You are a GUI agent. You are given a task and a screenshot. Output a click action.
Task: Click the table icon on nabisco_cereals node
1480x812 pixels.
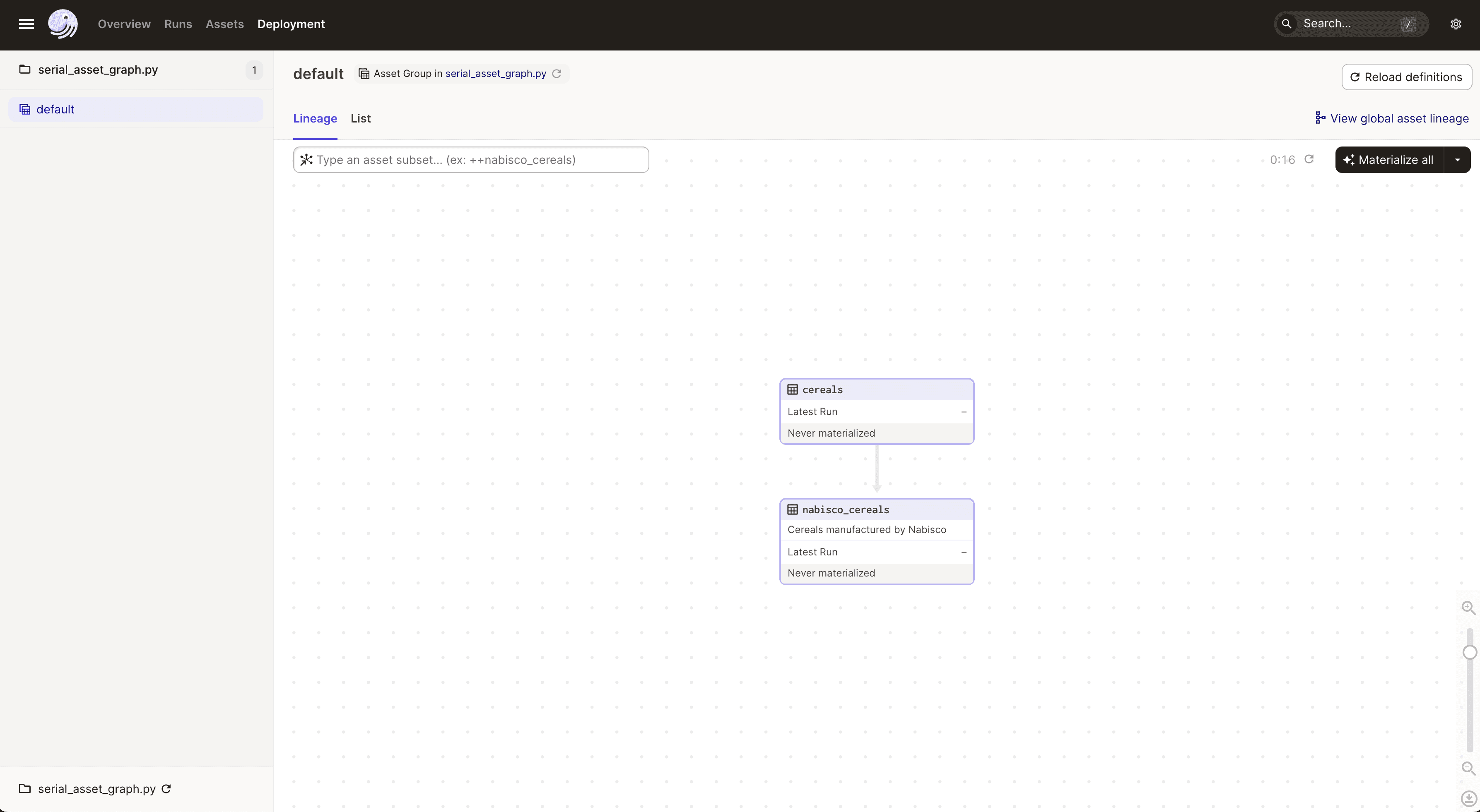tap(792, 509)
